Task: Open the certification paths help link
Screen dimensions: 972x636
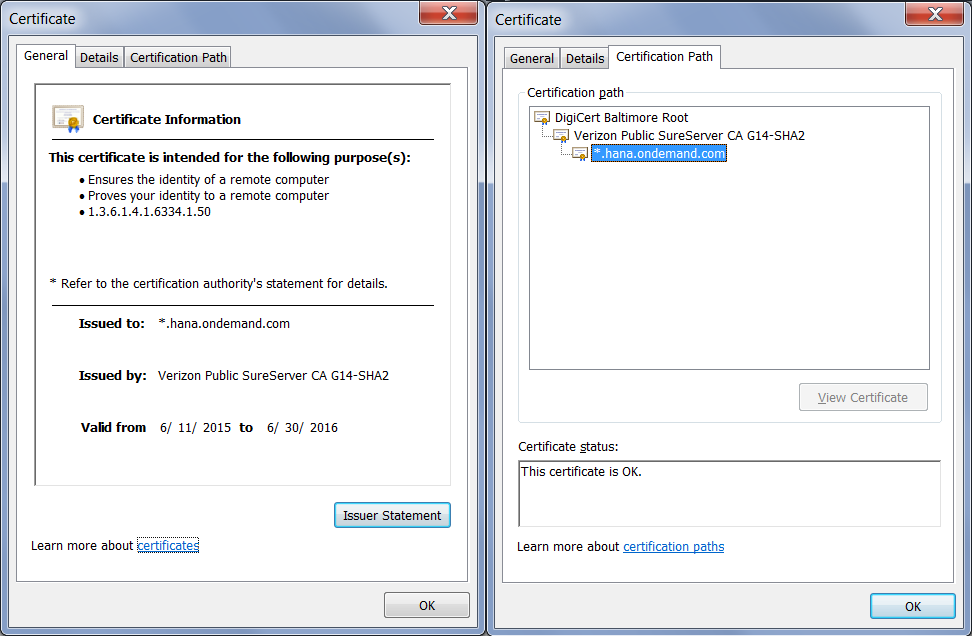Action: tap(673, 547)
